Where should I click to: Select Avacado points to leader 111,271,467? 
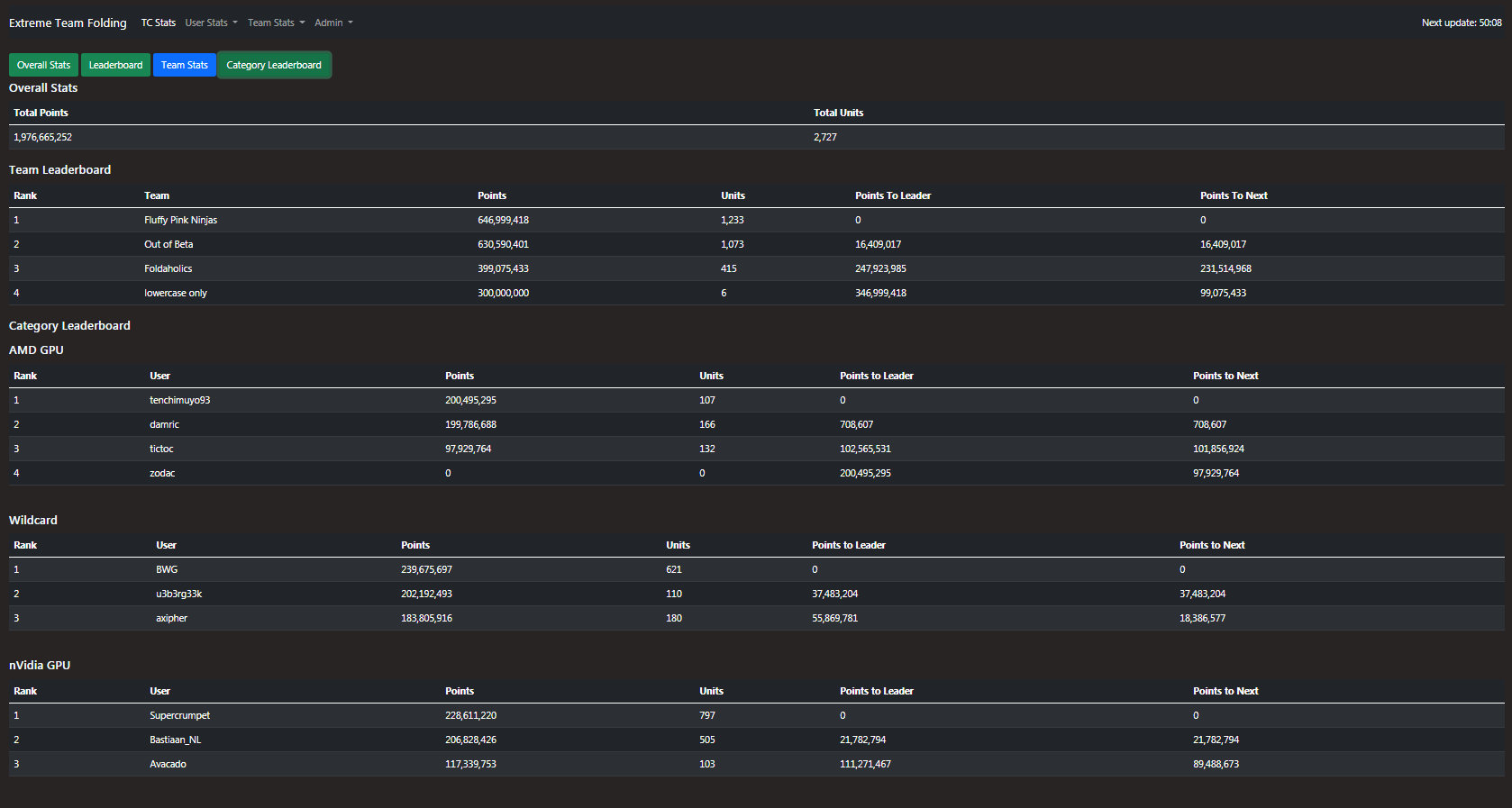[x=865, y=764]
